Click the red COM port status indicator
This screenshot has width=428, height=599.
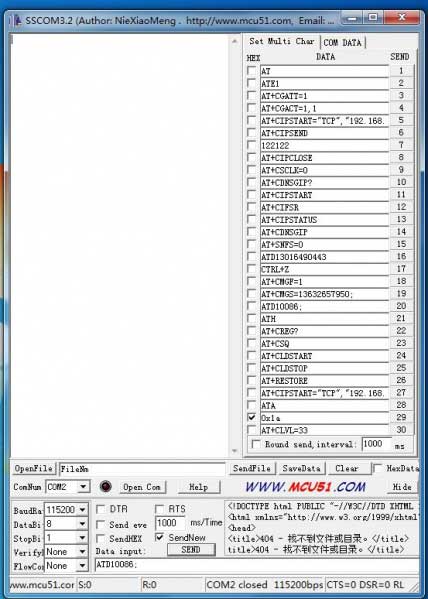pos(105,486)
